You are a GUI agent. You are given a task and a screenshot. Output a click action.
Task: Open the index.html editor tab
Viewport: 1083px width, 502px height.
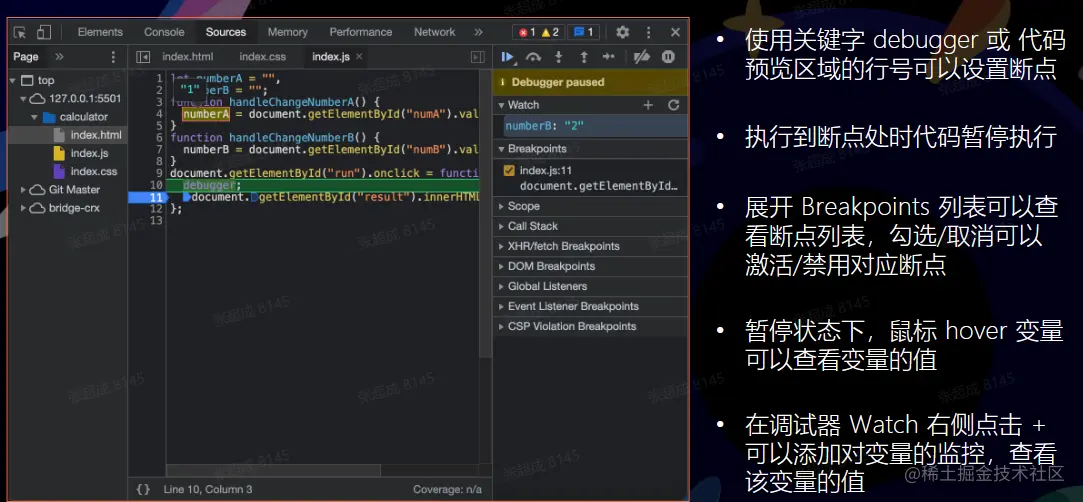point(188,57)
